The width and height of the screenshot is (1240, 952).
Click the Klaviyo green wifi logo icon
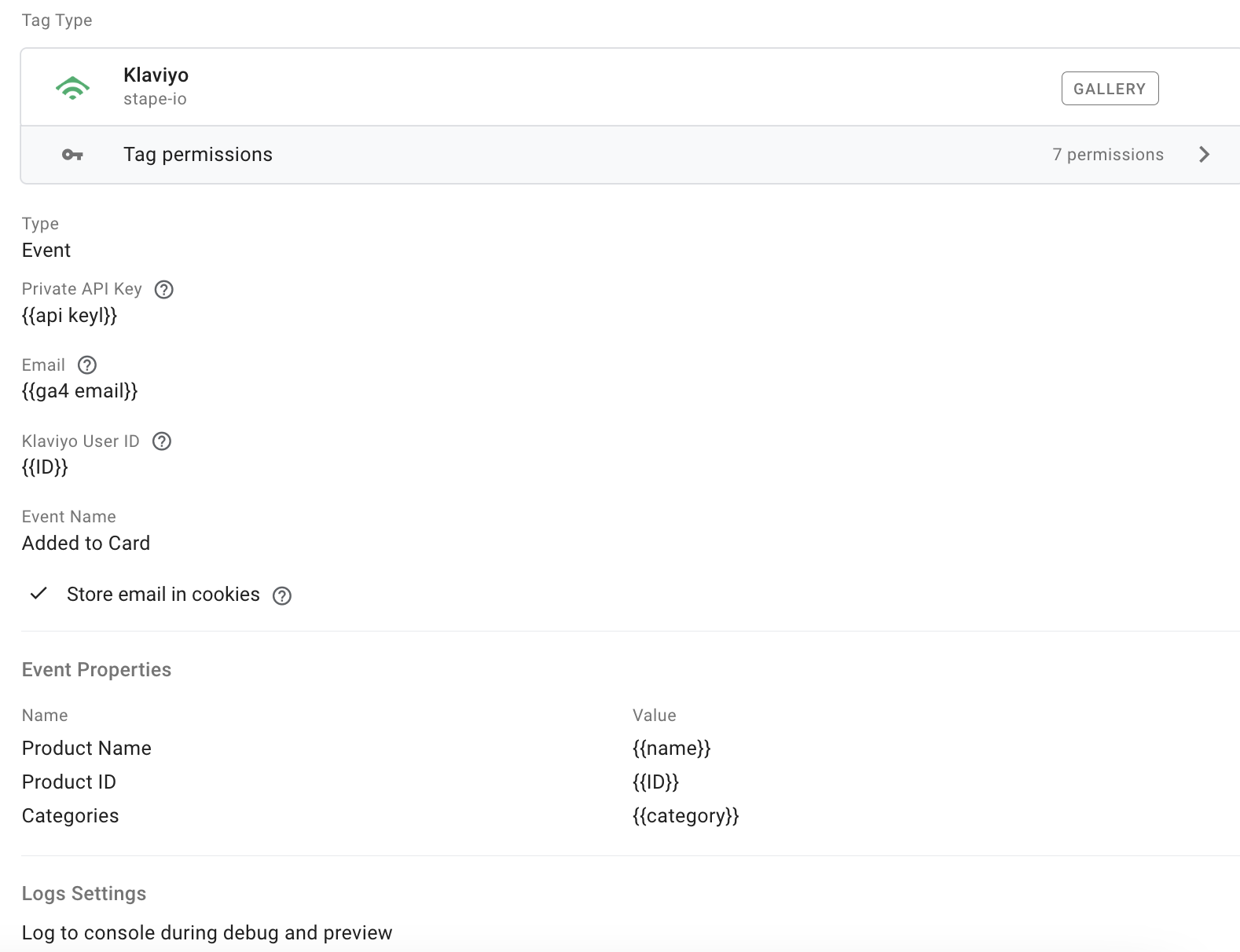point(72,88)
